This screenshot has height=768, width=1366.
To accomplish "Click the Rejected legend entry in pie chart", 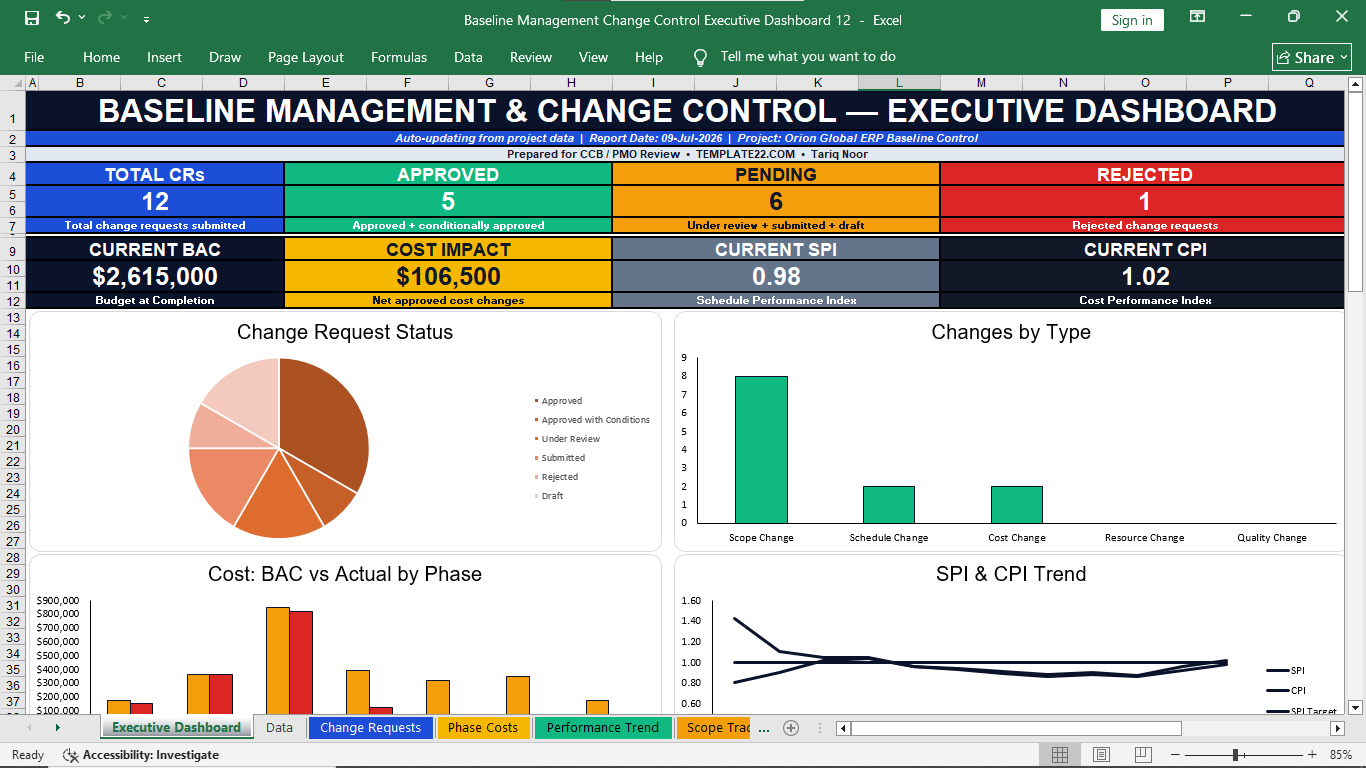I will pos(557,477).
